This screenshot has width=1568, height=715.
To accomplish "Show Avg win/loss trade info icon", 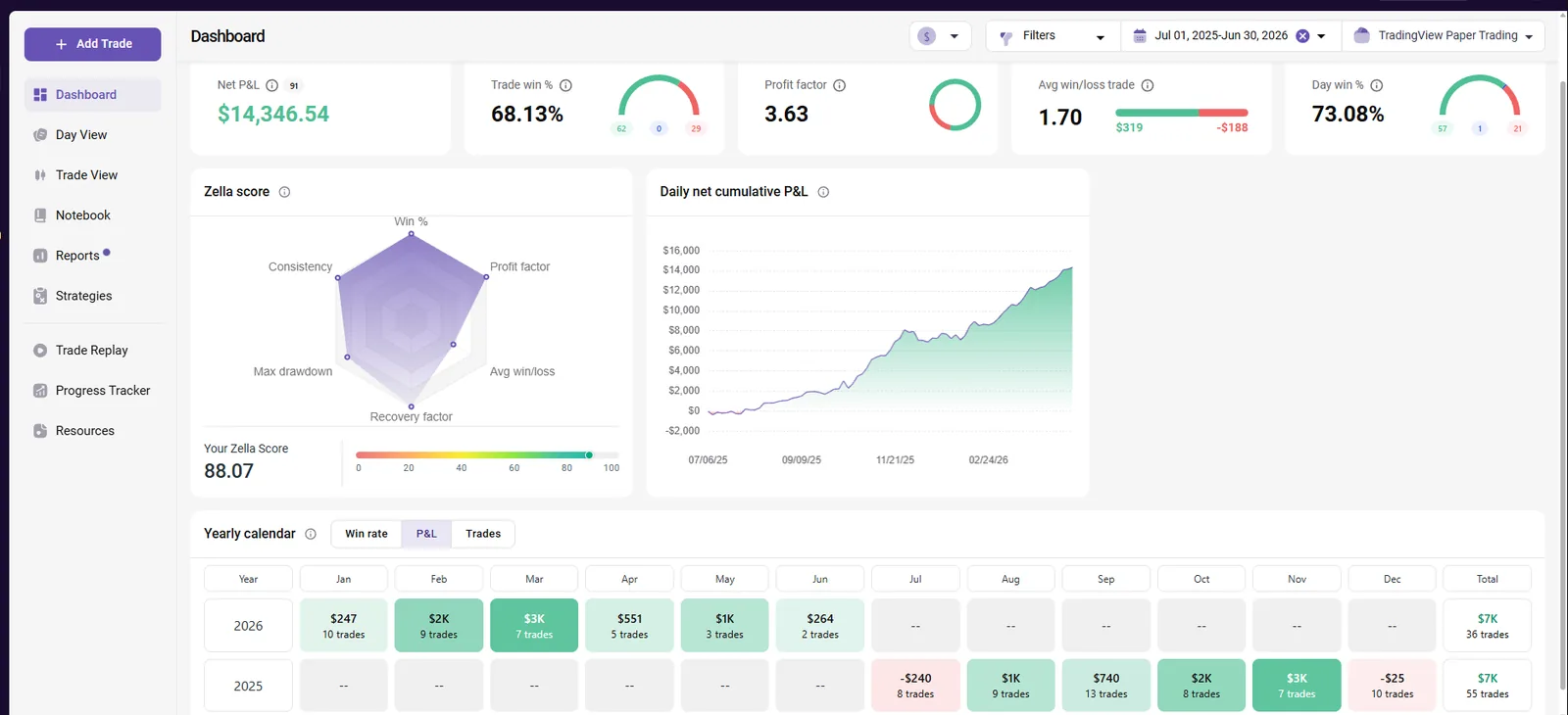I will point(1148,85).
